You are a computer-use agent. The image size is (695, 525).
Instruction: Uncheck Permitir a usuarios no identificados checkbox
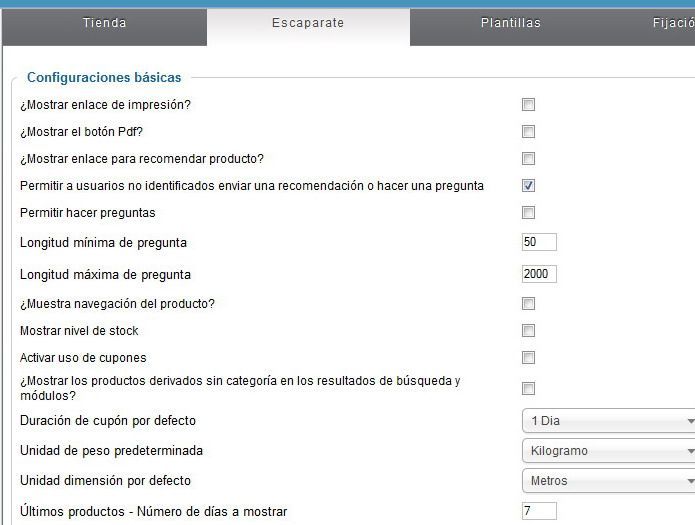coord(528,186)
